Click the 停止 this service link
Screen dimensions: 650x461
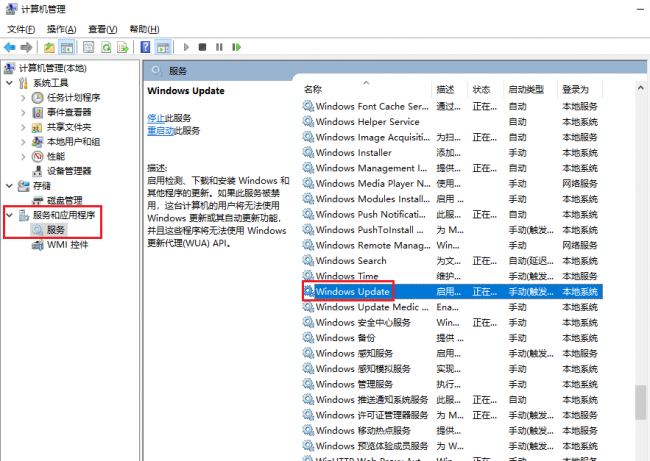click(x=156, y=119)
